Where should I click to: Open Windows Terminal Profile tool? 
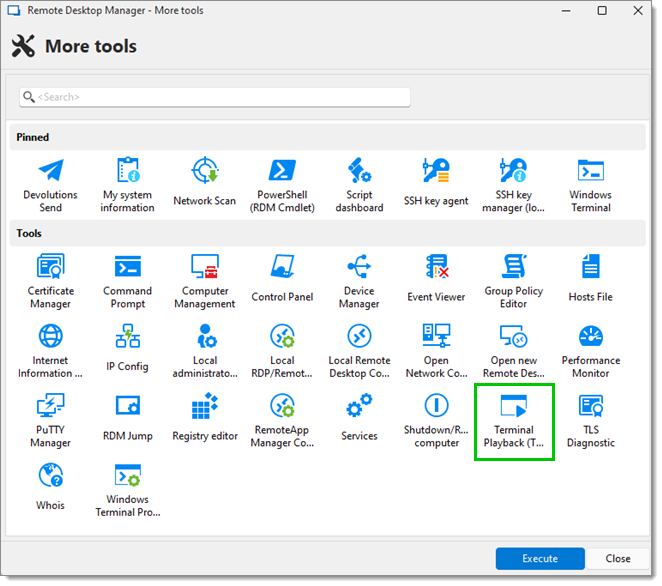coord(128,490)
